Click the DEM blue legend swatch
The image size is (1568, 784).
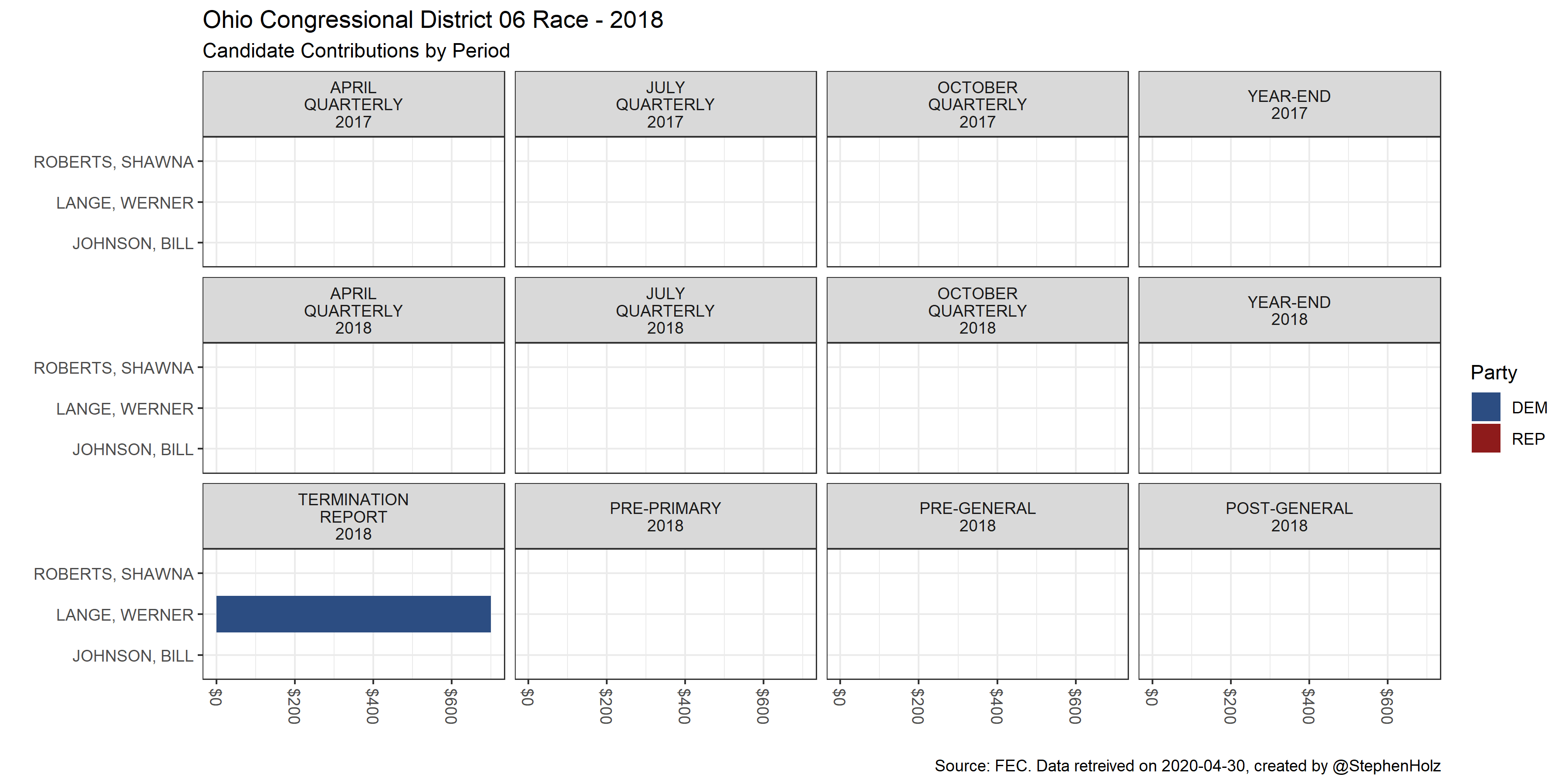(x=1485, y=407)
